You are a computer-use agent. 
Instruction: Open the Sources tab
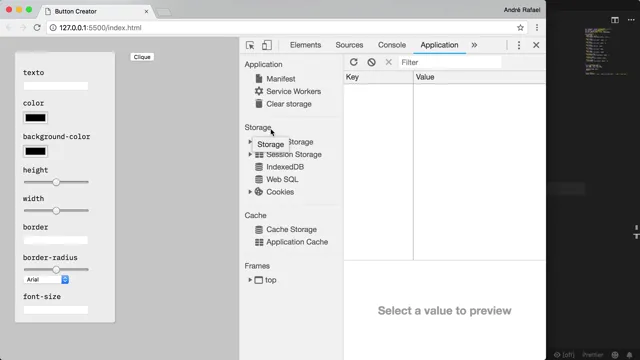pos(349,45)
